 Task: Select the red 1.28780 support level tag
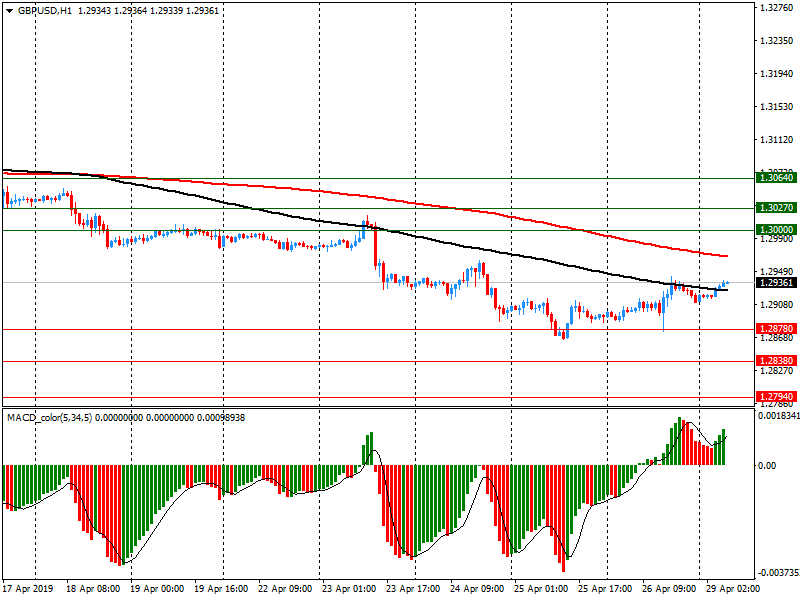776,329
